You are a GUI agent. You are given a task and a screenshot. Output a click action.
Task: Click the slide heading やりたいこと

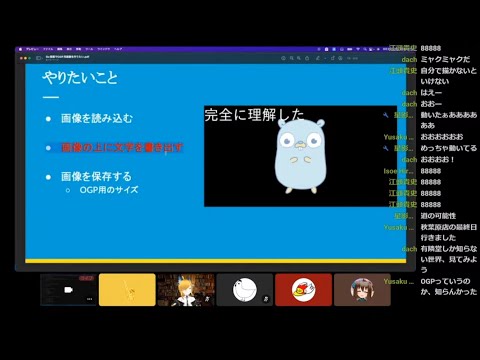point(80,78)
